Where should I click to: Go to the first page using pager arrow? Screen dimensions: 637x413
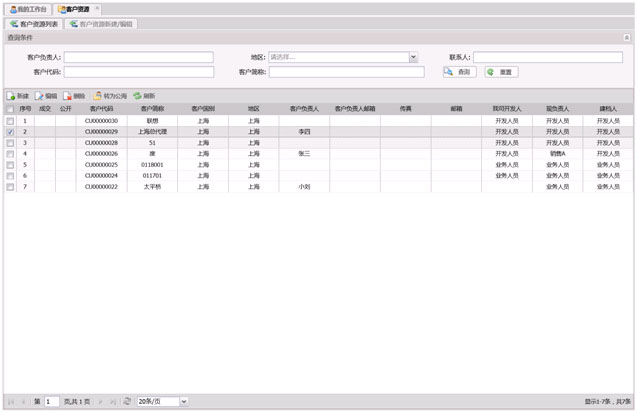click(11, 401)
